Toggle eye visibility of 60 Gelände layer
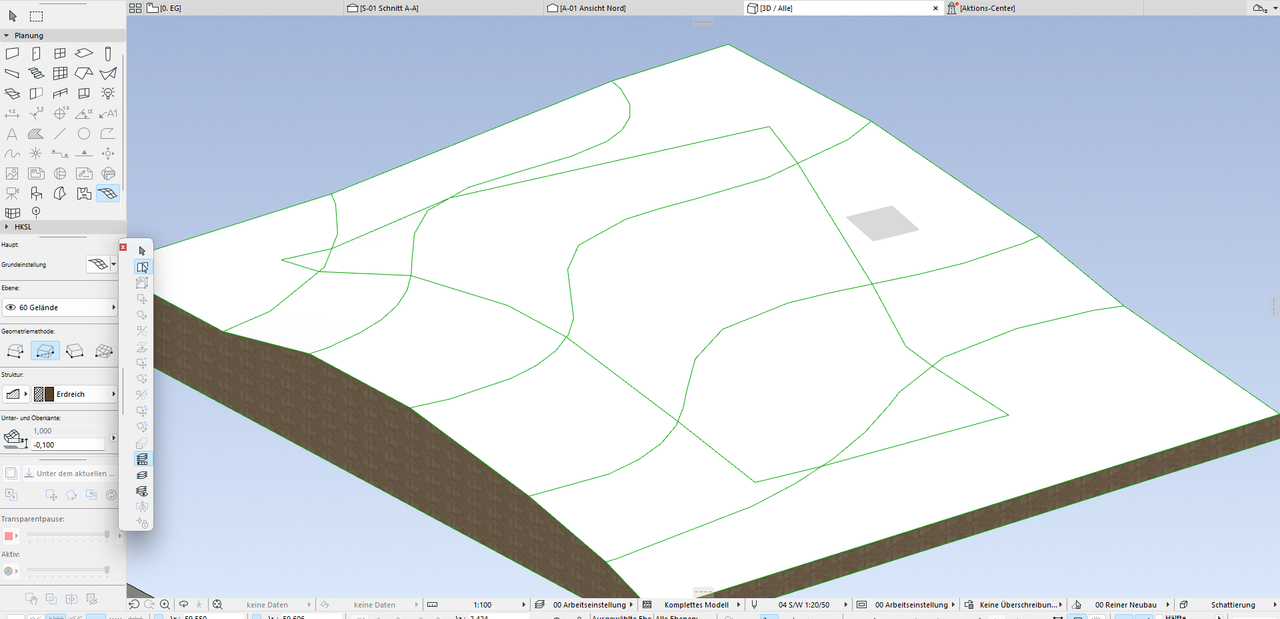Image resolution: width=1280 pixels, height=619 pixels. point(10,308)
